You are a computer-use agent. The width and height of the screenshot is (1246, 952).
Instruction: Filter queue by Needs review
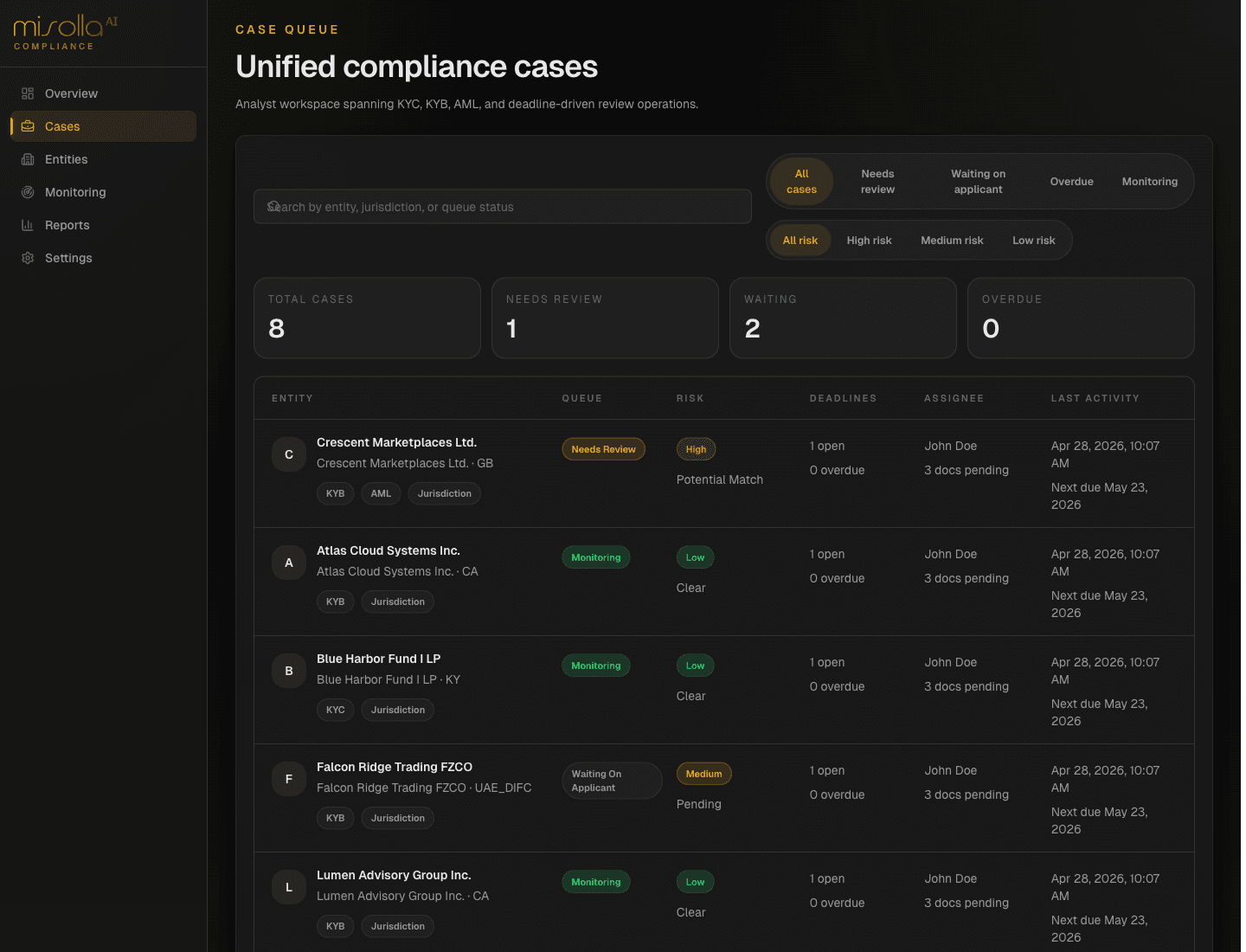[877, 182]
